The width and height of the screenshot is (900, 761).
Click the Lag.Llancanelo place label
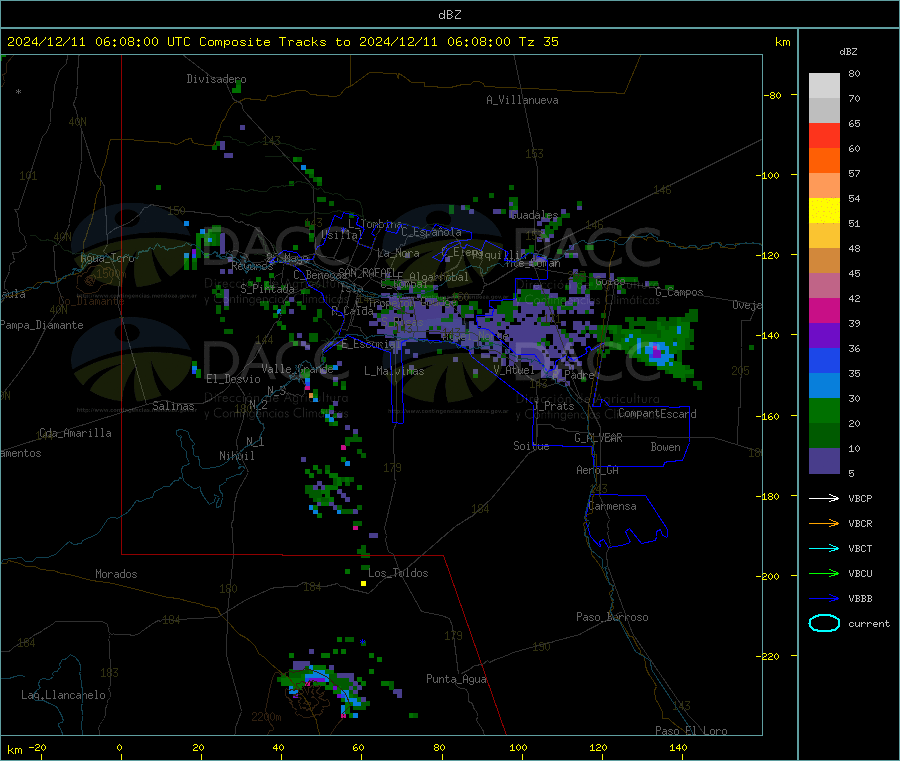(x=63, y=695)
